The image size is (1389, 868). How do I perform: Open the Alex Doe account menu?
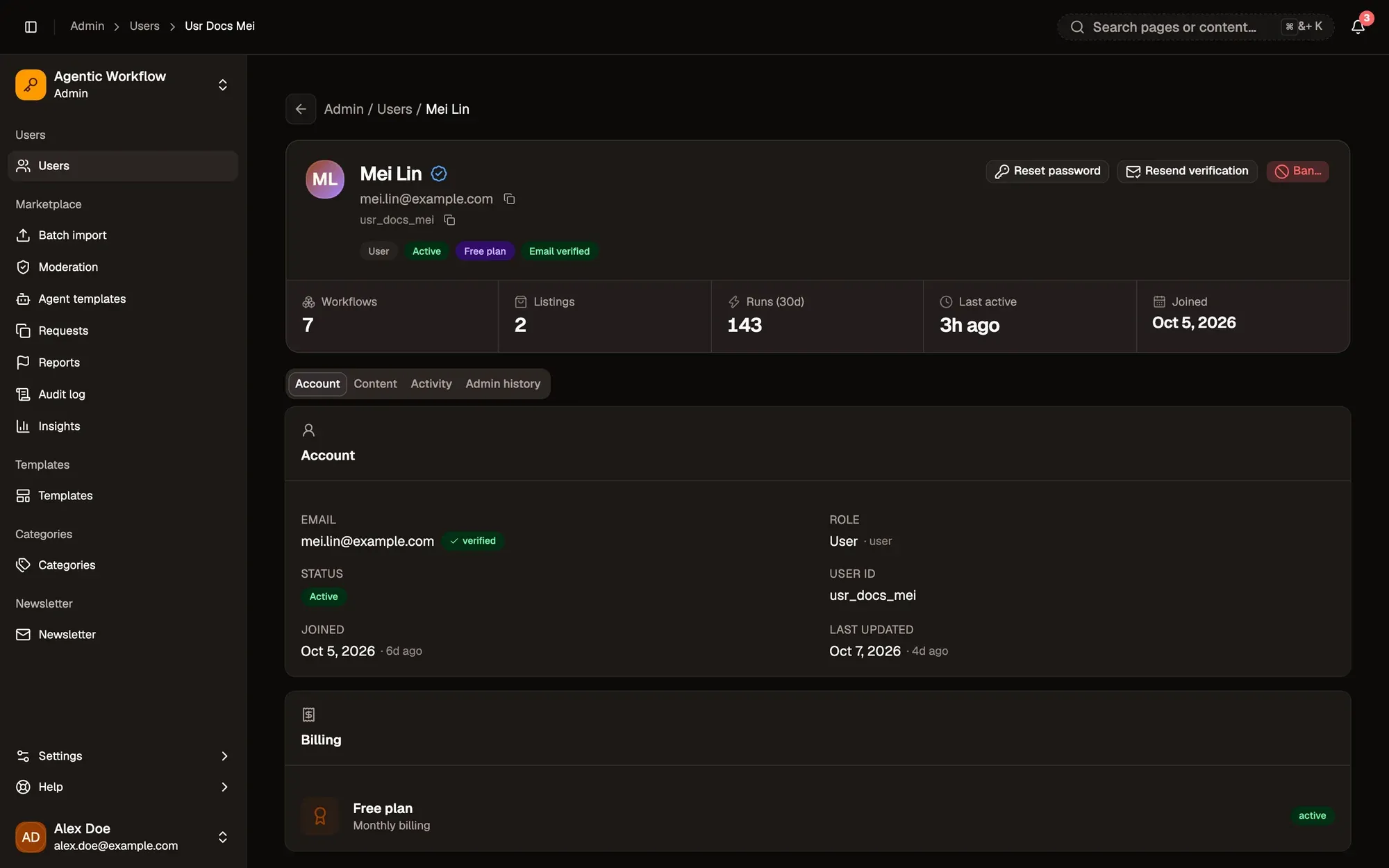(123, 837)
